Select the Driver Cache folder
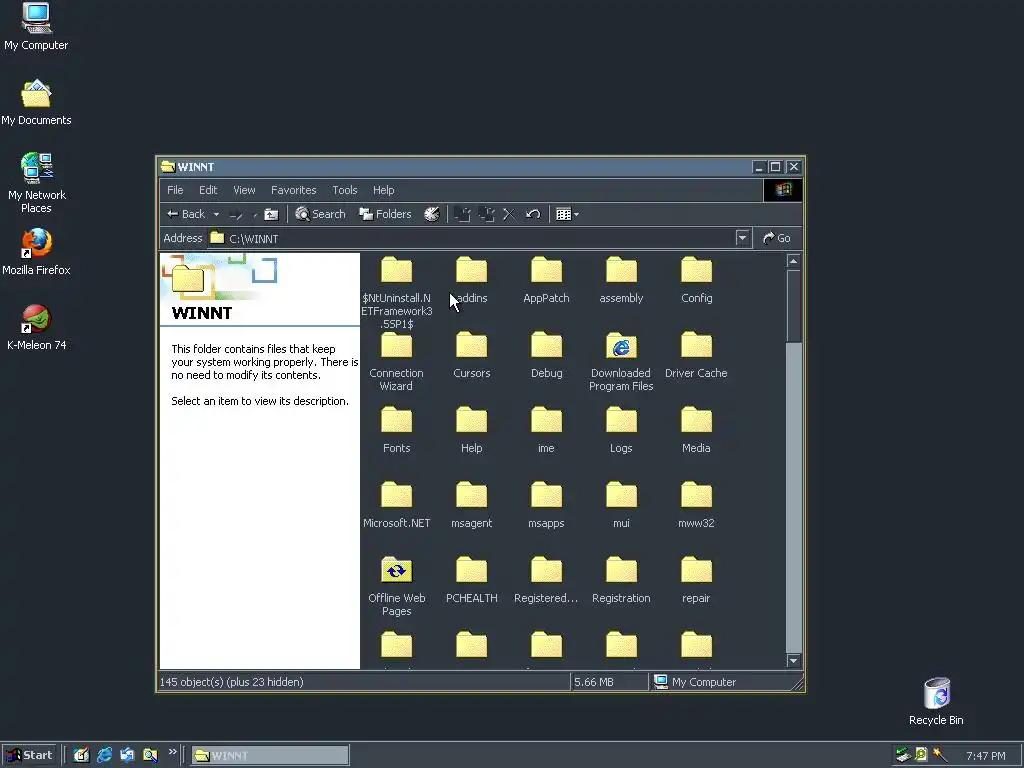 (696, 356)
